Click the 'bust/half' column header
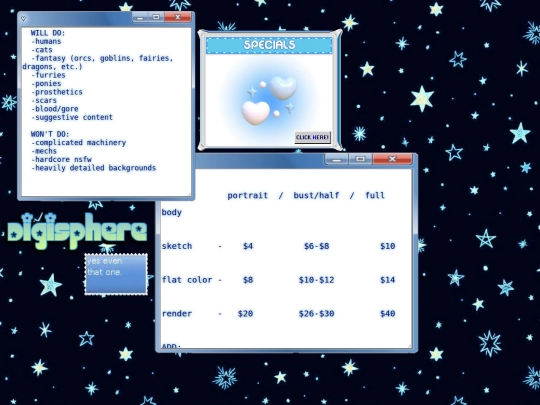Image resolution: width=540 pixels, height=405 pixels. (x=316, y=196)
